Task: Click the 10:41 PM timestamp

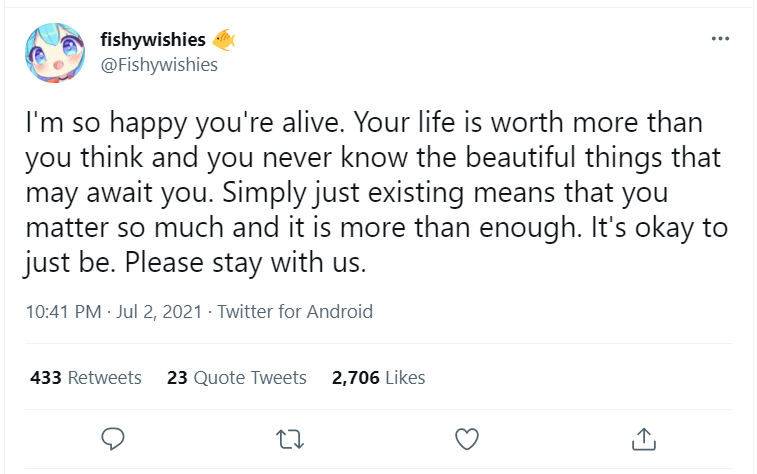Action: (63, 312)
